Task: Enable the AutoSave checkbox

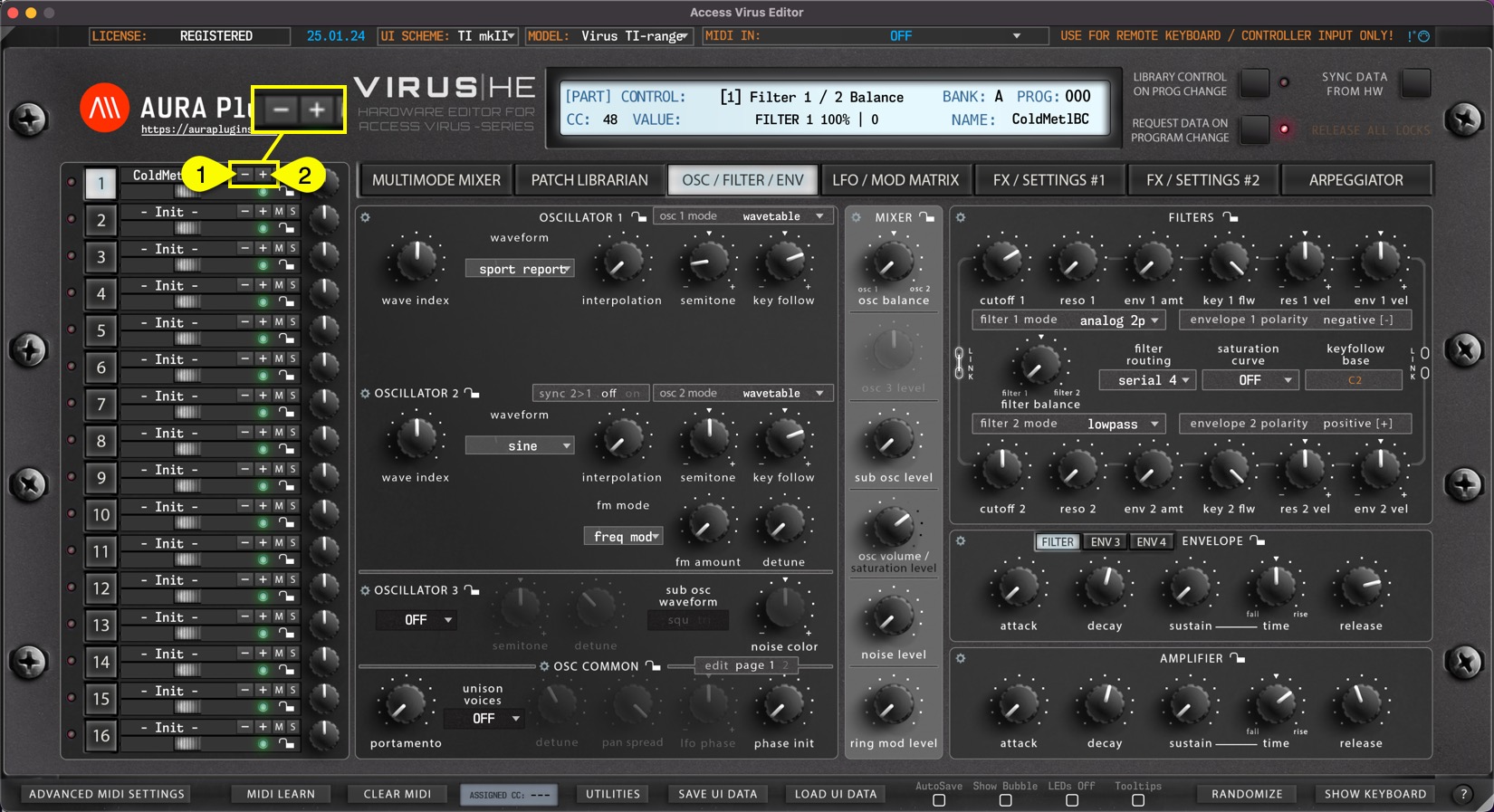Action: [x=939, y=800]
